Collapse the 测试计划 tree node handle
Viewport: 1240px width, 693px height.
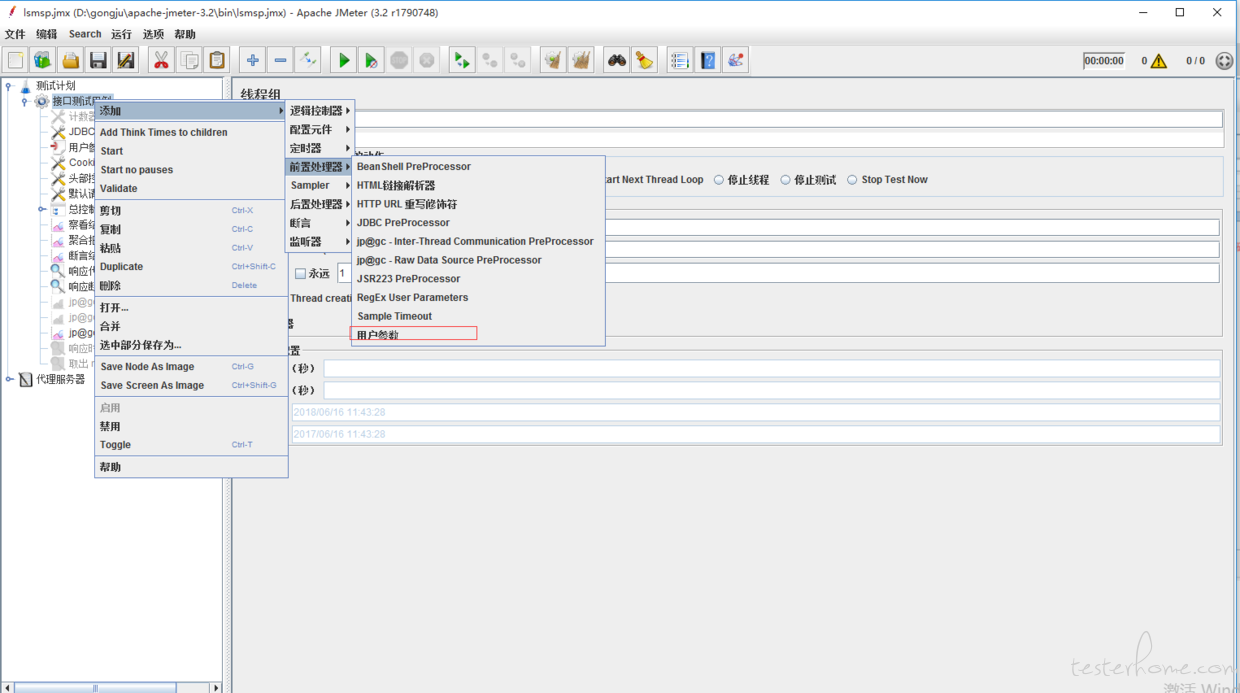coord(9,86)
